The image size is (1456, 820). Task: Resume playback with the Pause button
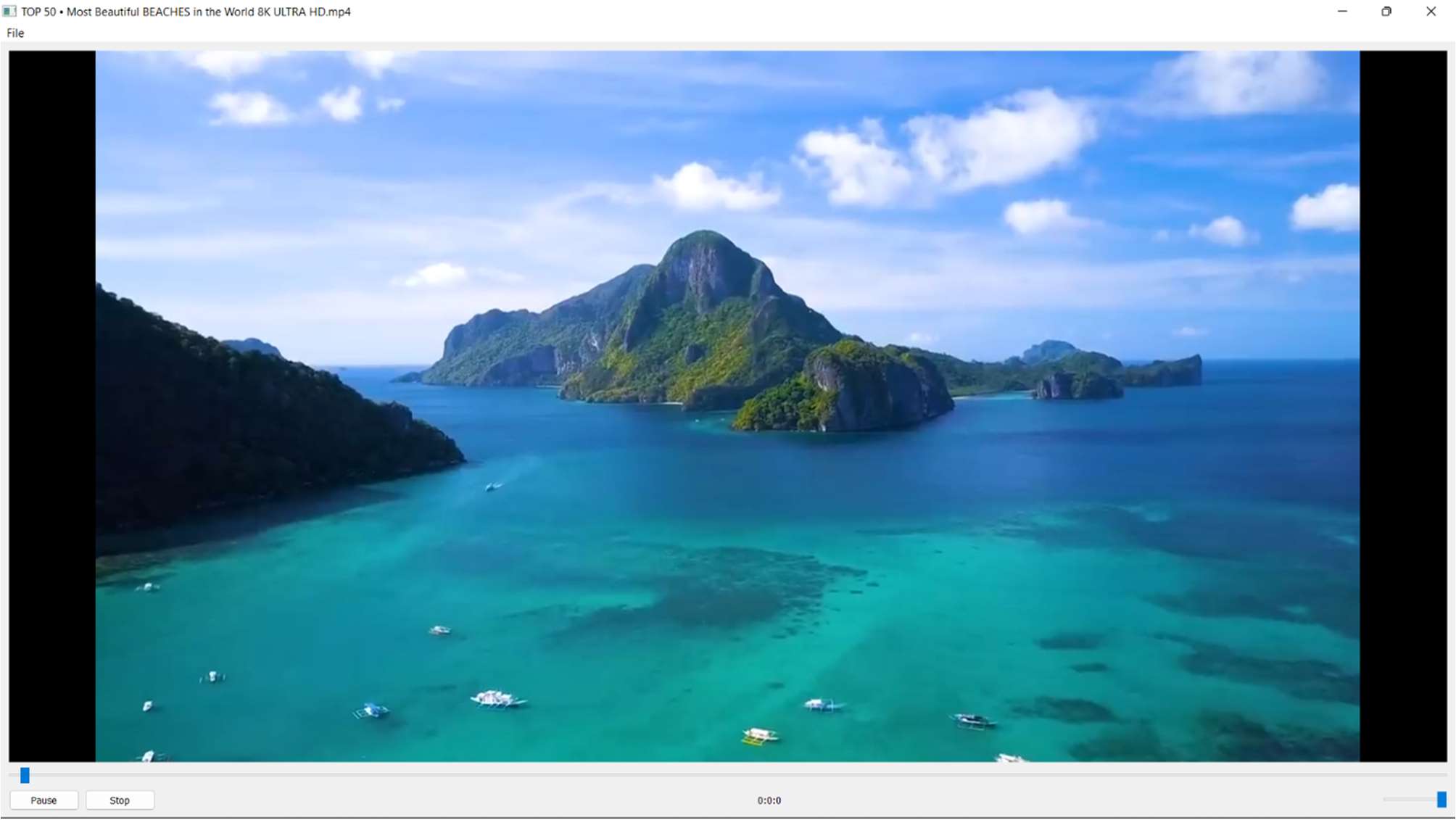point(44,800)
